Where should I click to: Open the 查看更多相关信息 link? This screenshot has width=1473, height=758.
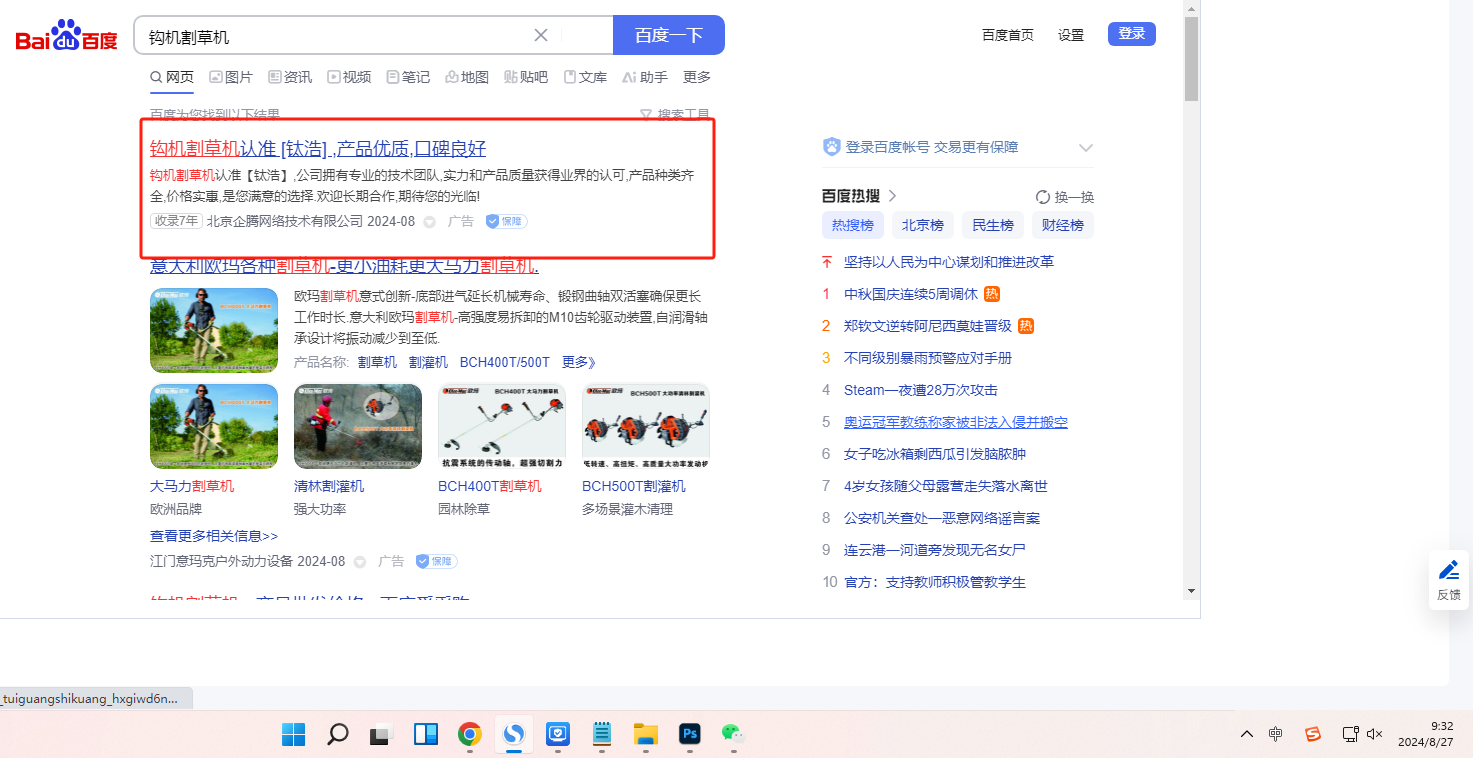click(214, 536)
